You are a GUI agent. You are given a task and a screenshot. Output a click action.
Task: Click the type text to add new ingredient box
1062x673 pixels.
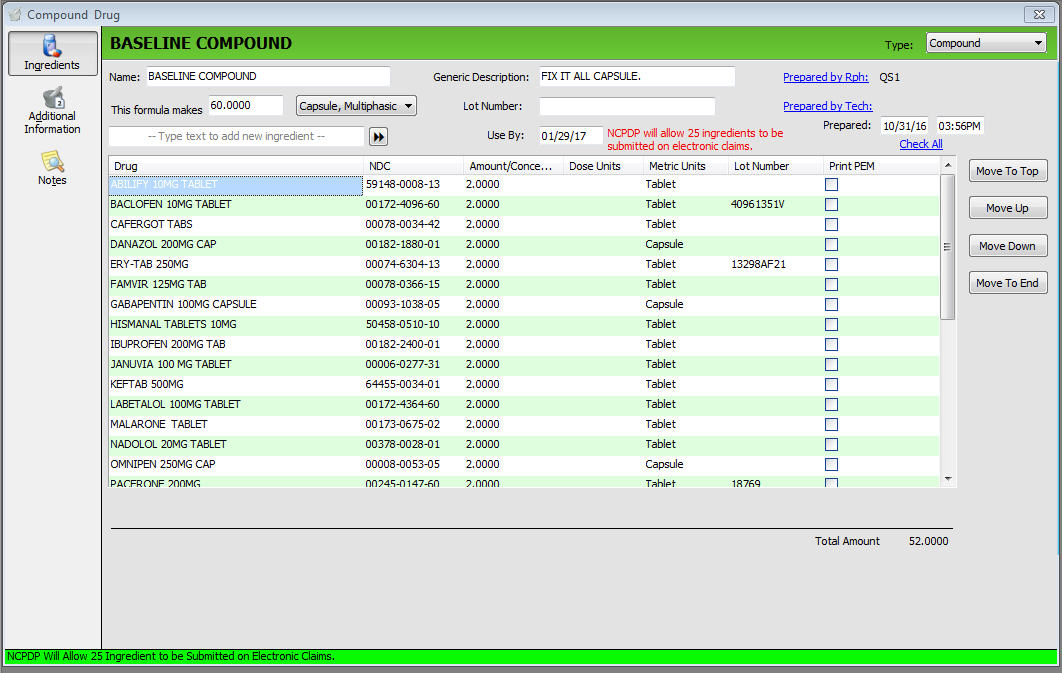click(236, 136)
